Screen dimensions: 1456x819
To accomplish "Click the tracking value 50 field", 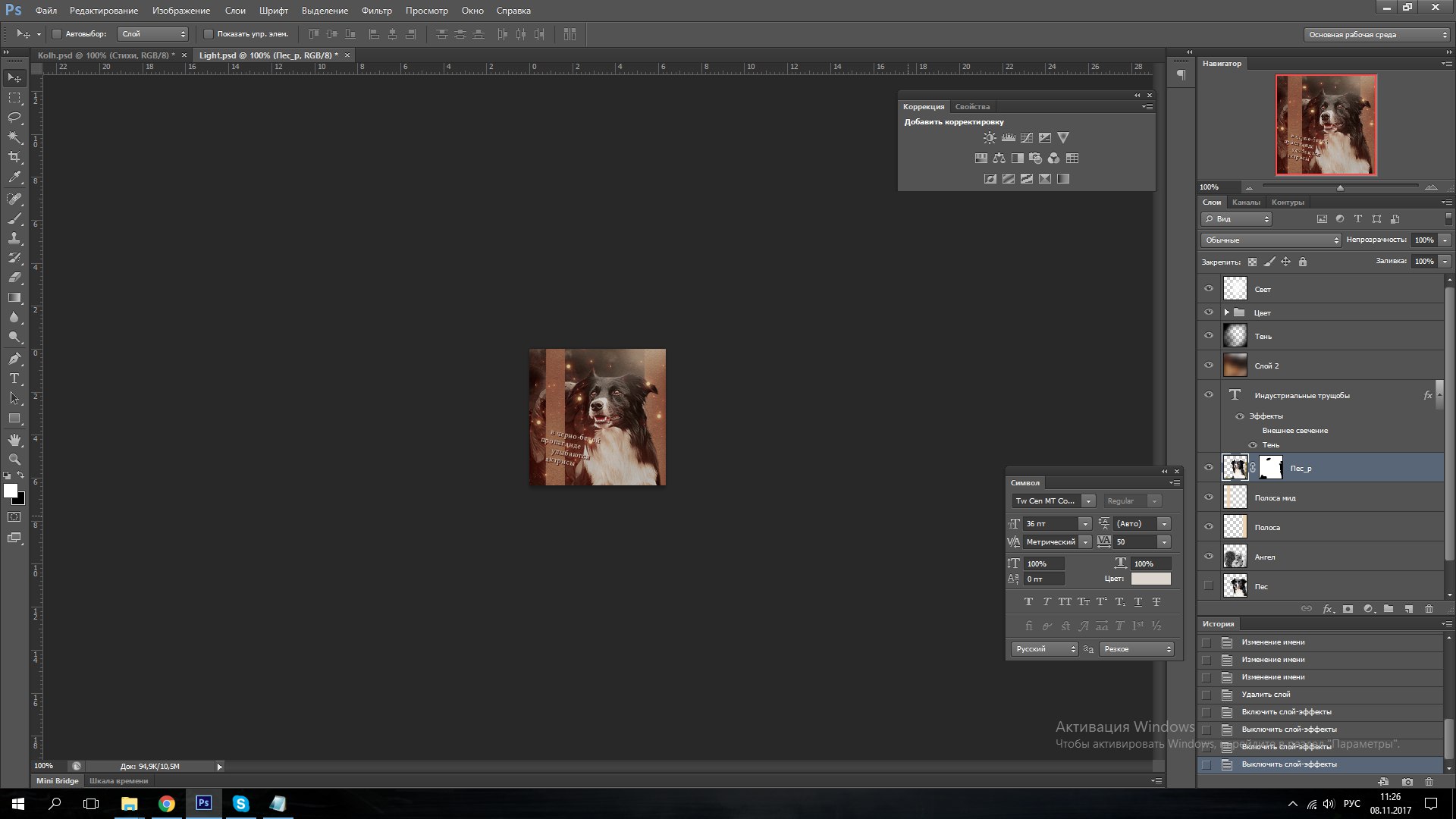I will [x=1135, y=542].
